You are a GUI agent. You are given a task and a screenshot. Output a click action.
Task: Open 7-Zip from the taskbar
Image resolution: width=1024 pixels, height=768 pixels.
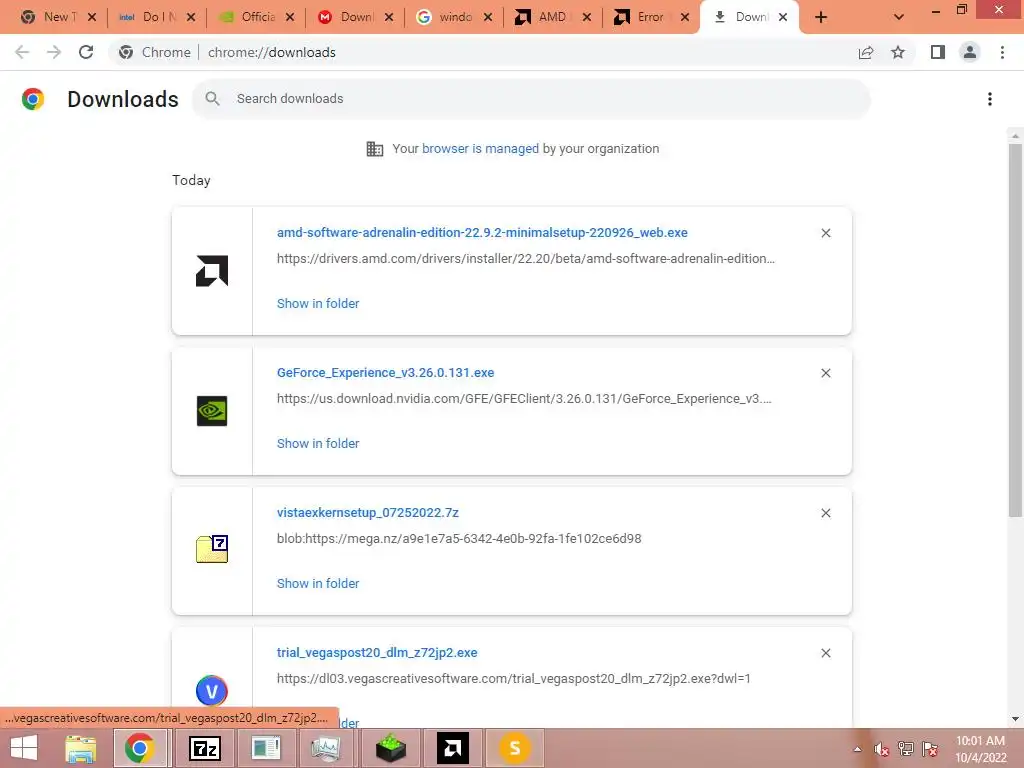pos(204,748)
